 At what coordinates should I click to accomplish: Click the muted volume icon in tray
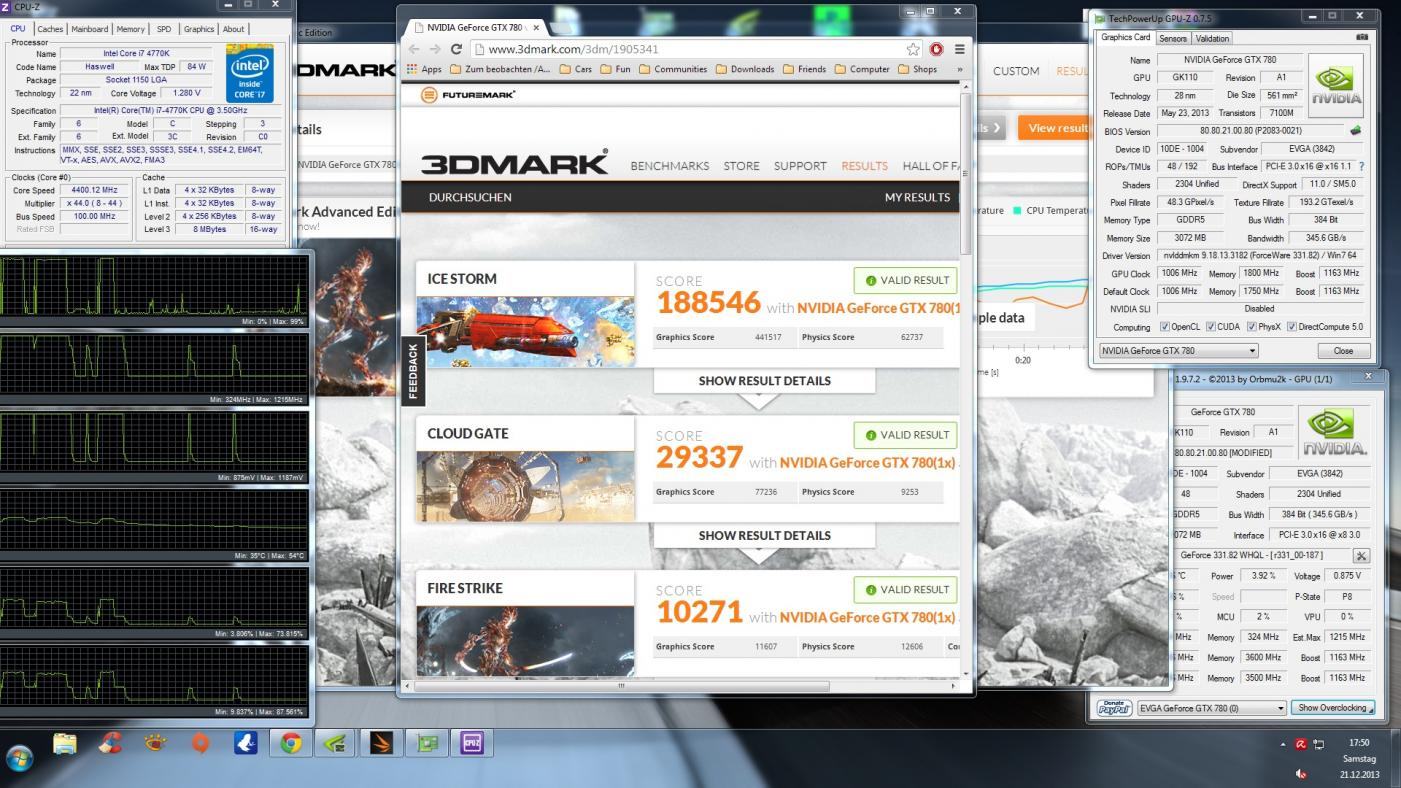pos(1301,774)
